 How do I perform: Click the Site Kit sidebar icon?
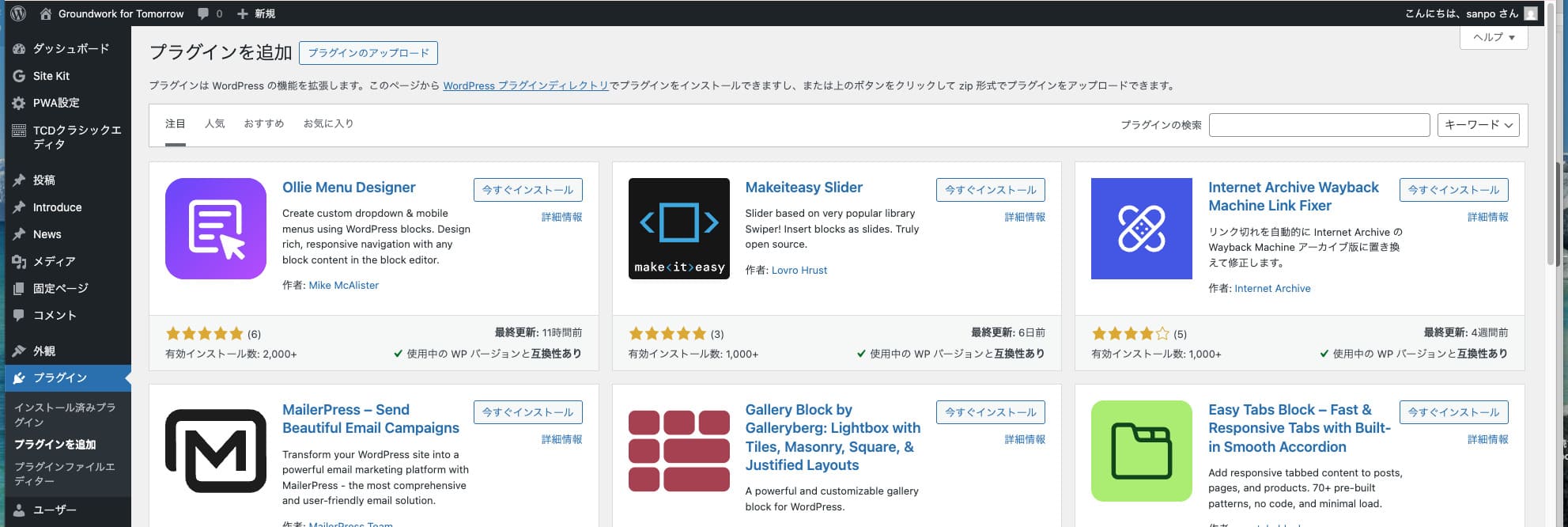18,75
